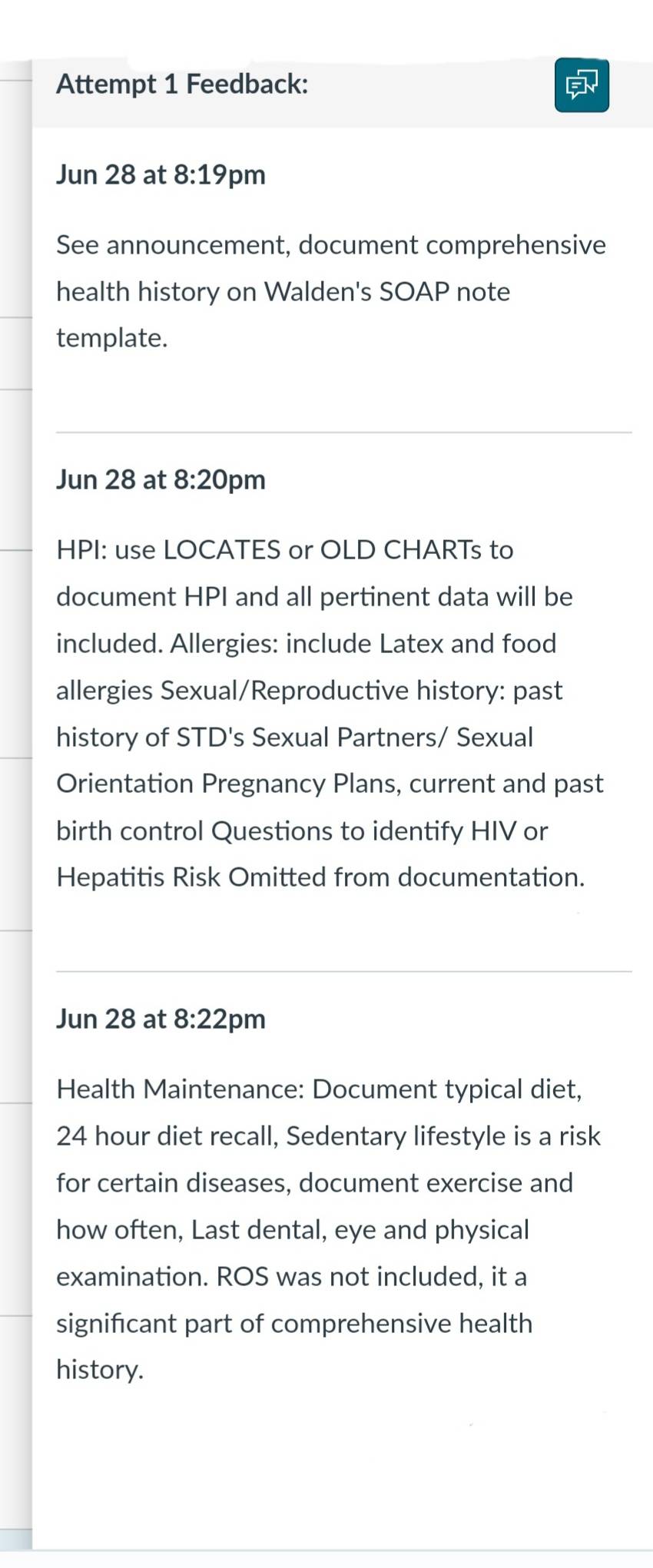This screenshot has width=653, height=1568.
Task: Click the 'Jun 28 at 8:22pm' timestamp
Action: click(x=161, y=1019)
